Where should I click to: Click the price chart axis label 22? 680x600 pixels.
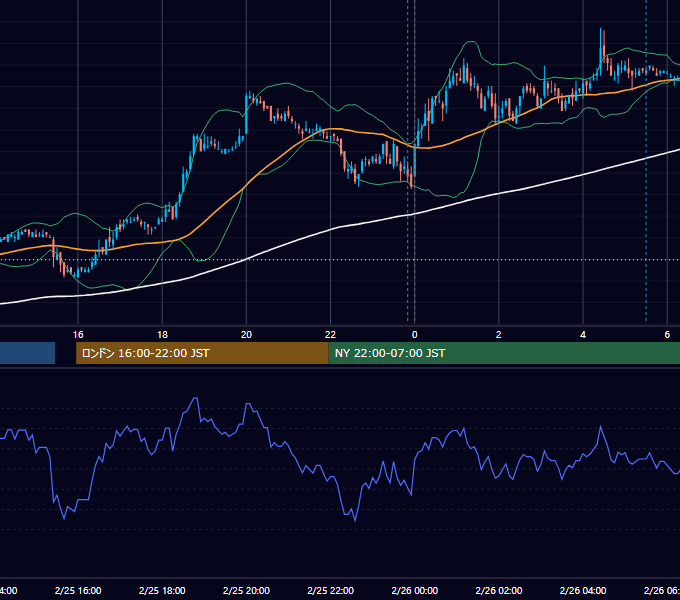pos(330,335)
